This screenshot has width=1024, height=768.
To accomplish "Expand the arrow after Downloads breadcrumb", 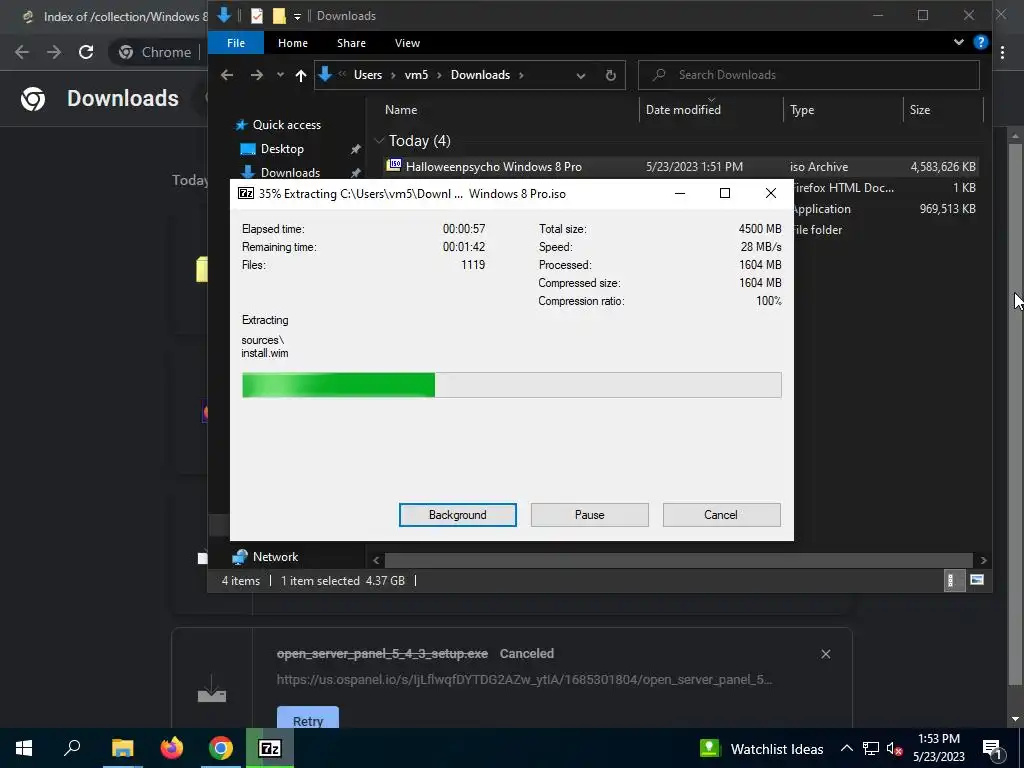I will 521,75.
